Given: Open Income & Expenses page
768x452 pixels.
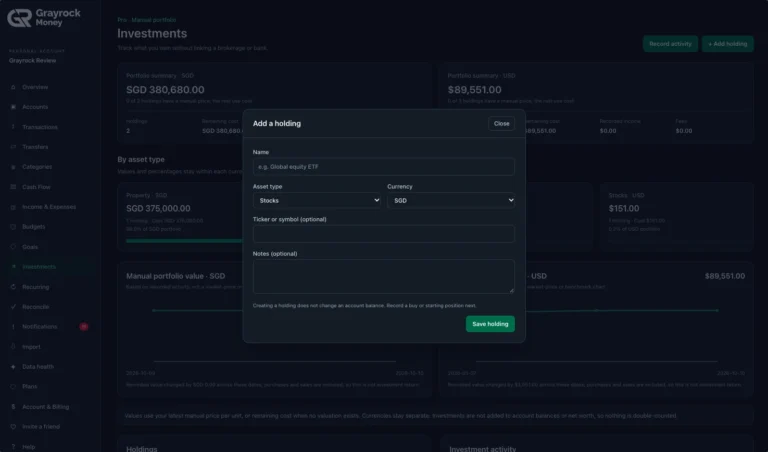Looking at the screenshot, I should click(x=49, y=207).
